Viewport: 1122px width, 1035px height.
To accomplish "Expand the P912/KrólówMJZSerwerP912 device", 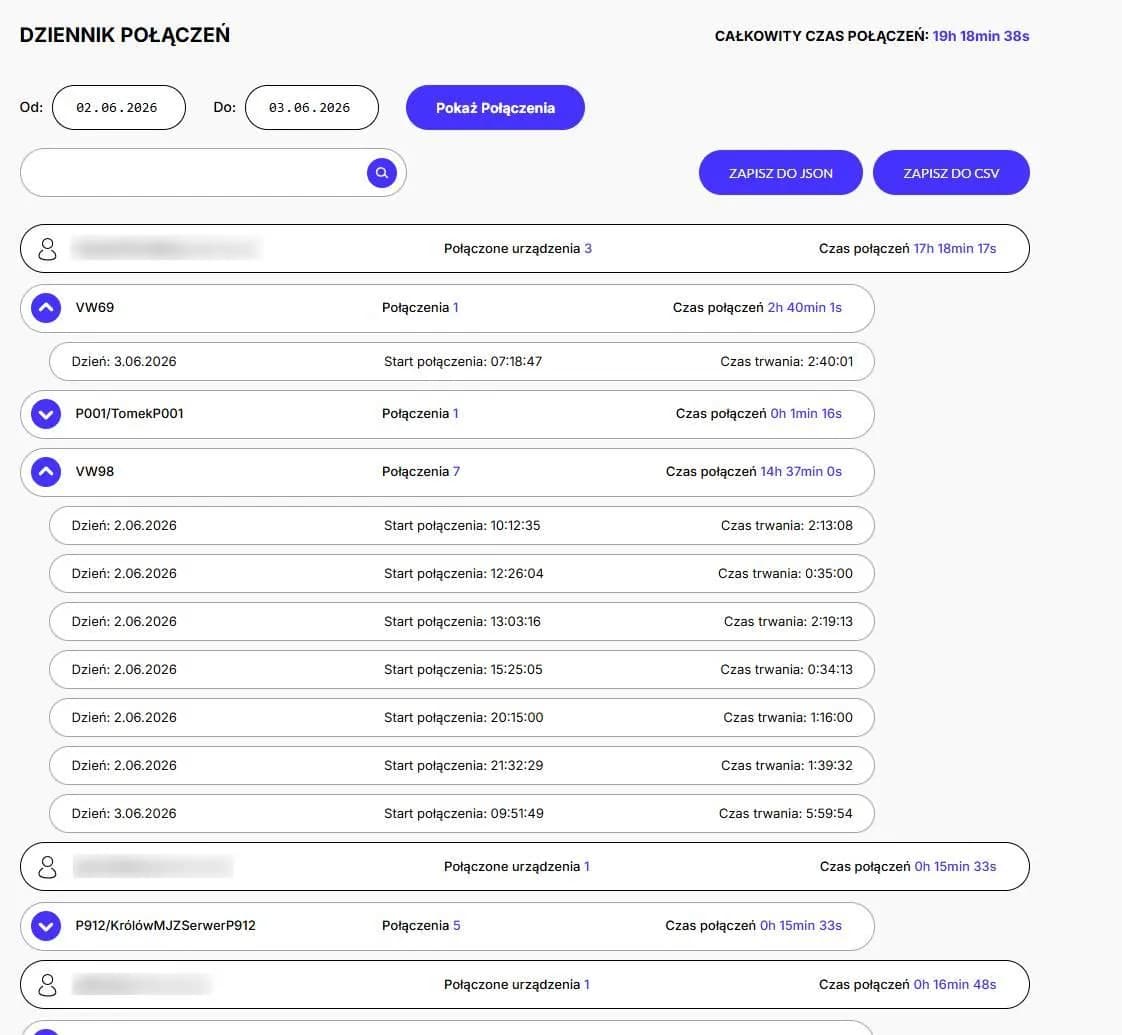I will pos(46,925).
